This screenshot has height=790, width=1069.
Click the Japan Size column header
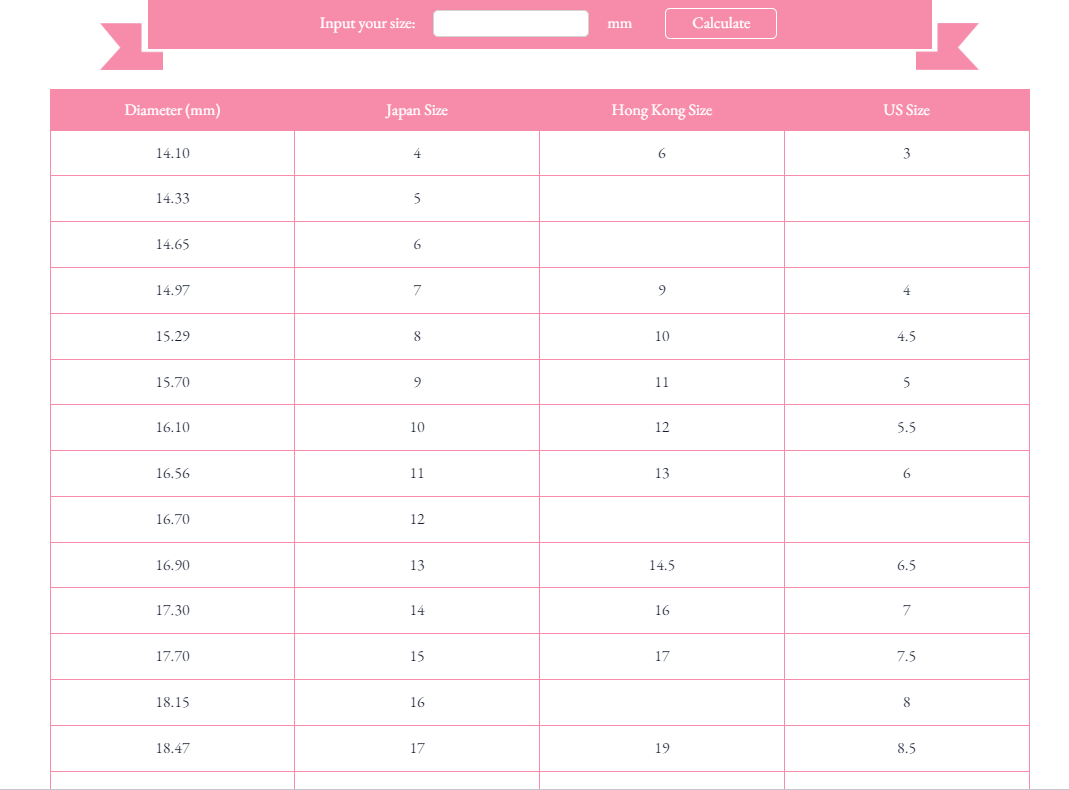[417, 110]
